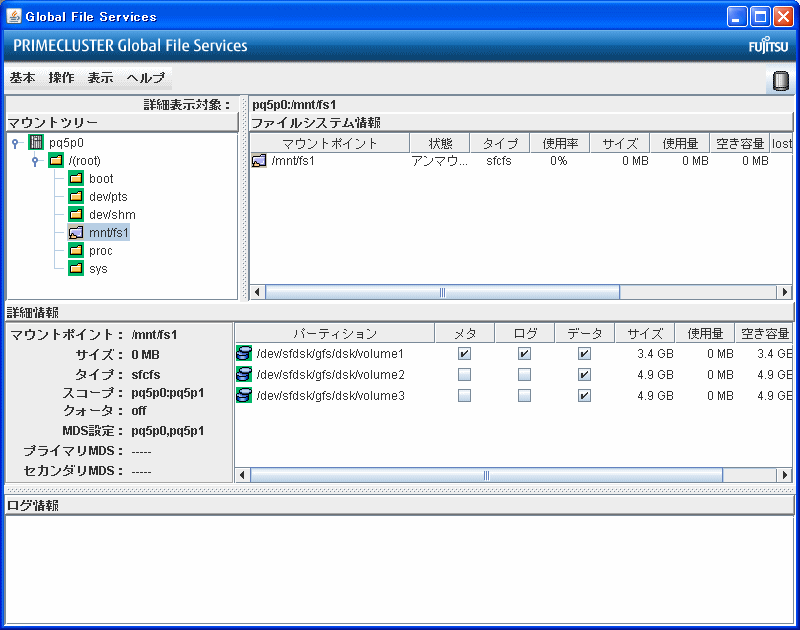Click the Java icon in title bar

tap(14, 16)
